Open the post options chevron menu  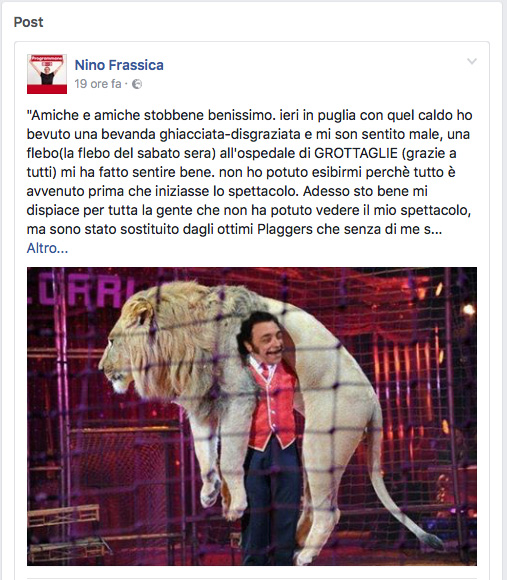pos(472,61)
